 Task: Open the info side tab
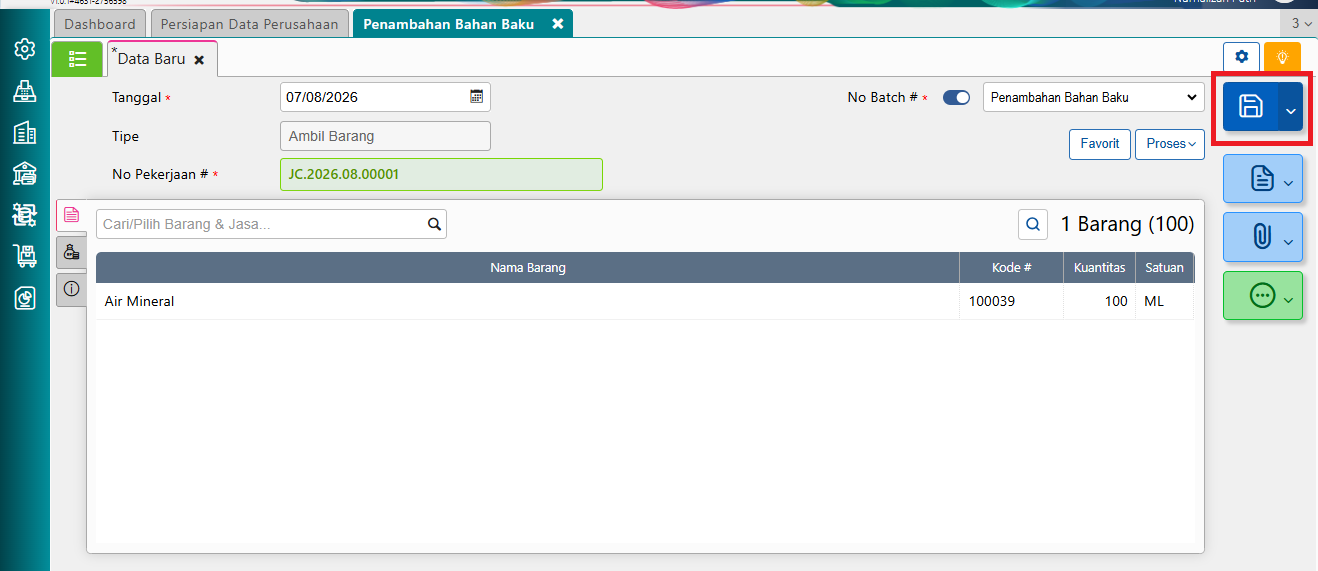[71, 289]
